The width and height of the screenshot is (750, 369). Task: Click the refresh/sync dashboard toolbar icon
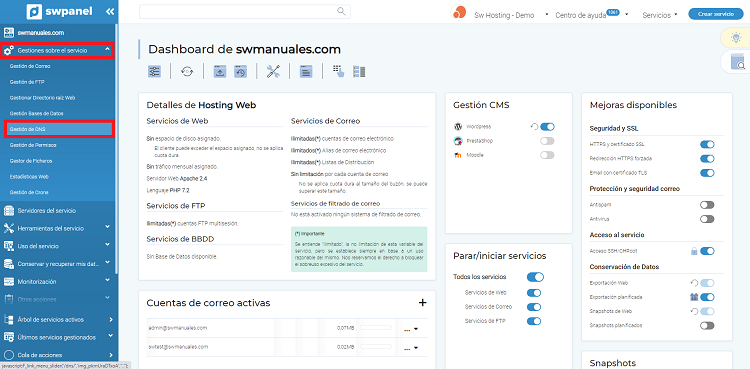[x=187, y=72]
